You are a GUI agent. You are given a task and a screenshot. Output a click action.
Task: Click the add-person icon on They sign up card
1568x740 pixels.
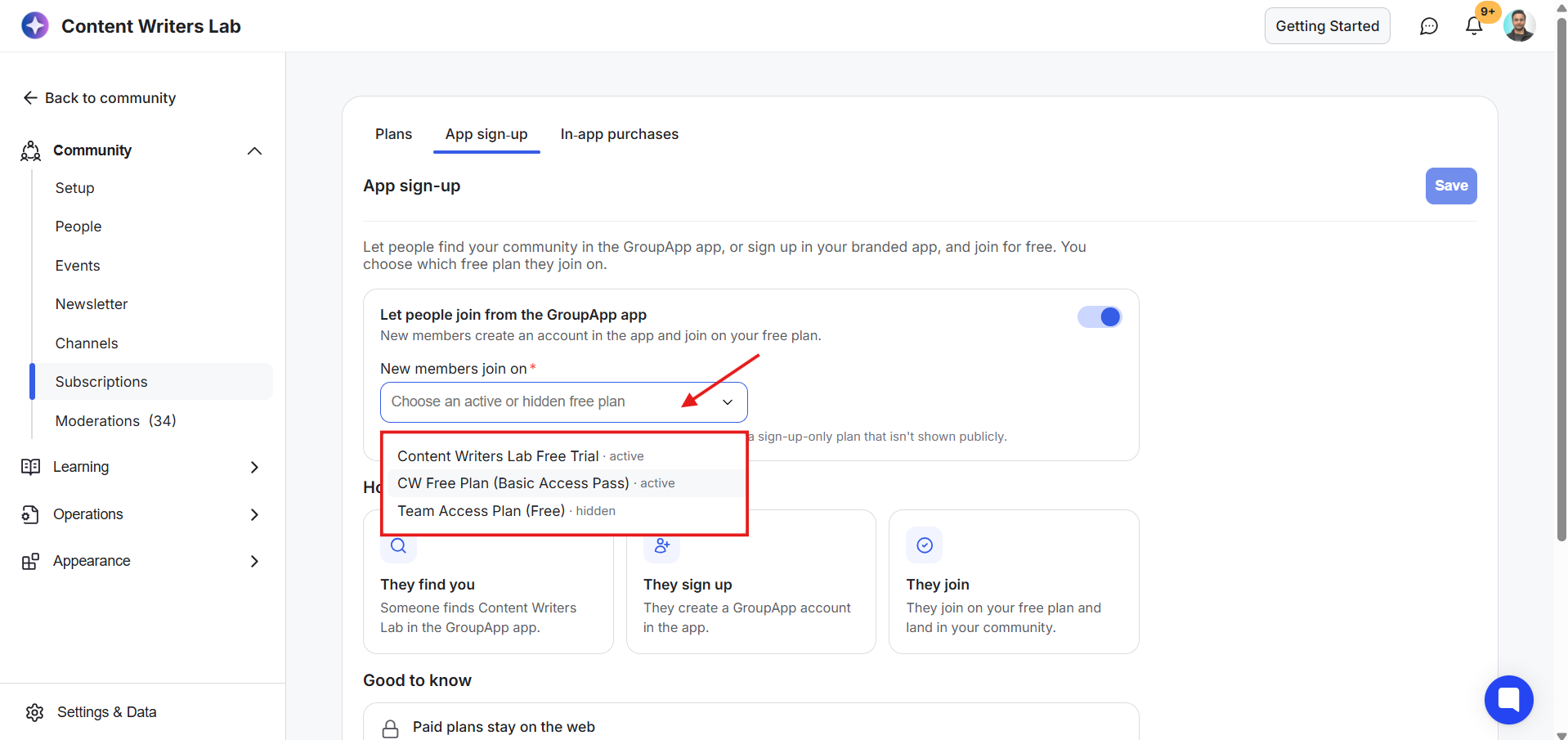click(x=662, y=545)
